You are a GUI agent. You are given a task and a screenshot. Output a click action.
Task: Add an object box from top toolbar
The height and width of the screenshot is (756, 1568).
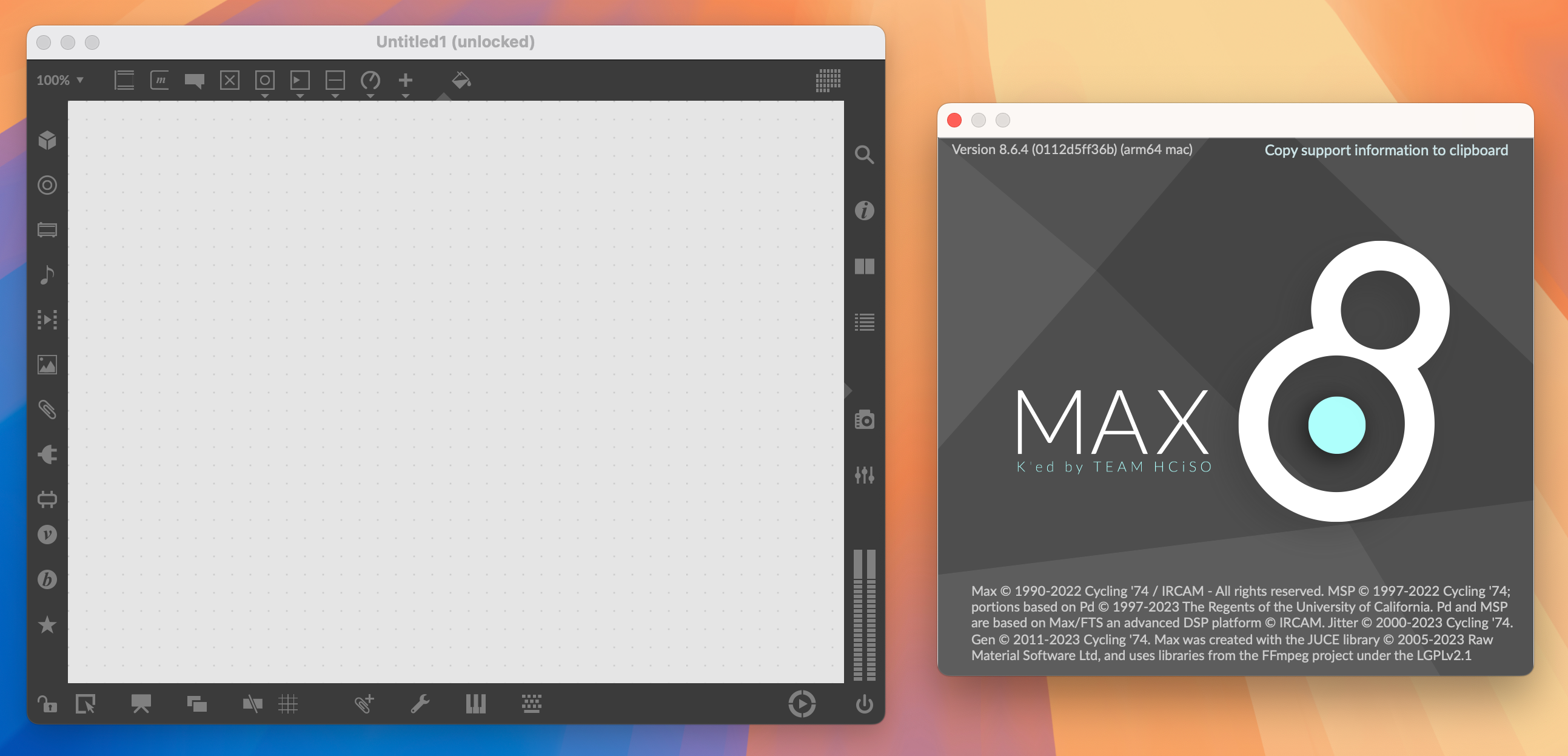click(124, 81)
